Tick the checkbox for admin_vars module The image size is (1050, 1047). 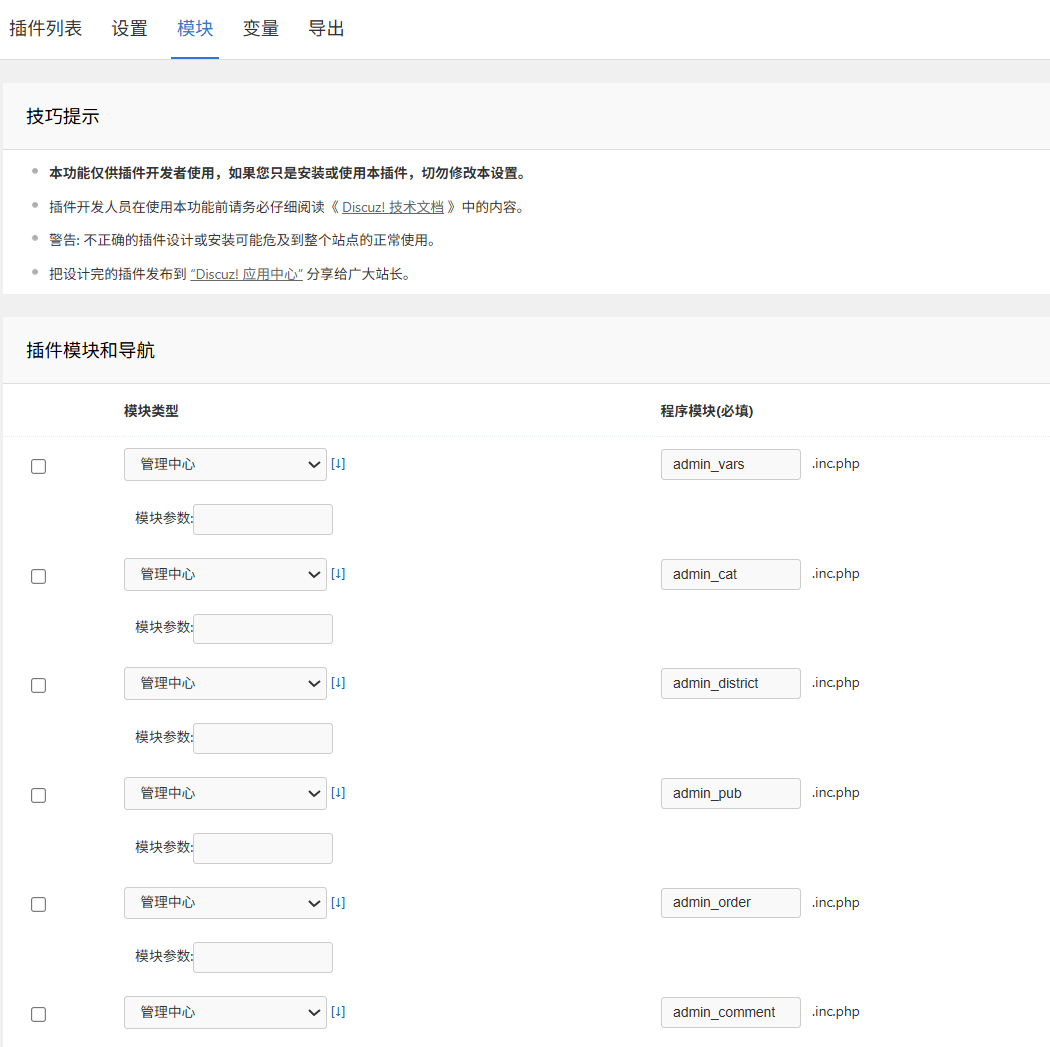click(x=39, y=466)
